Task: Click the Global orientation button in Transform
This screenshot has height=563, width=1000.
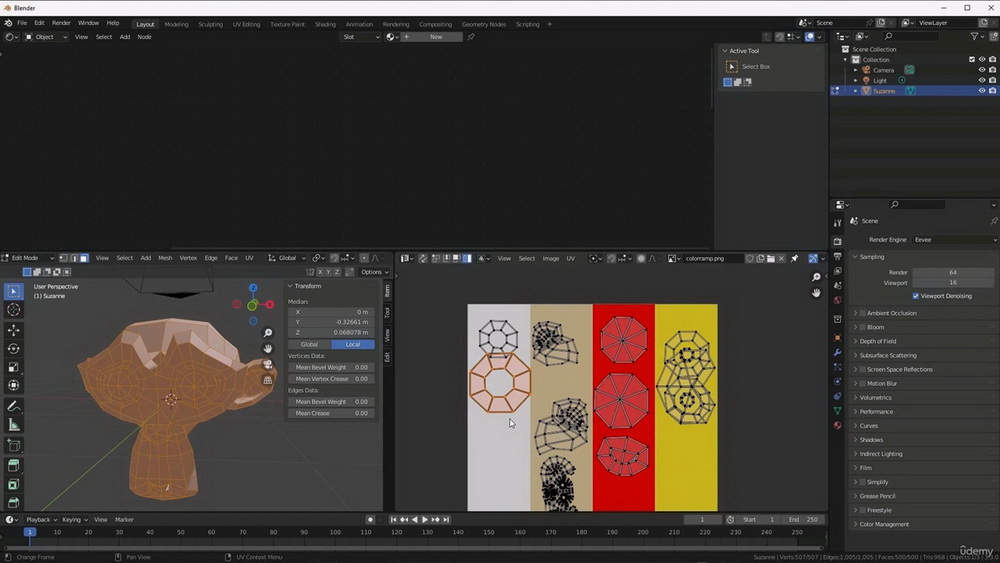Action: click(309, 344)
